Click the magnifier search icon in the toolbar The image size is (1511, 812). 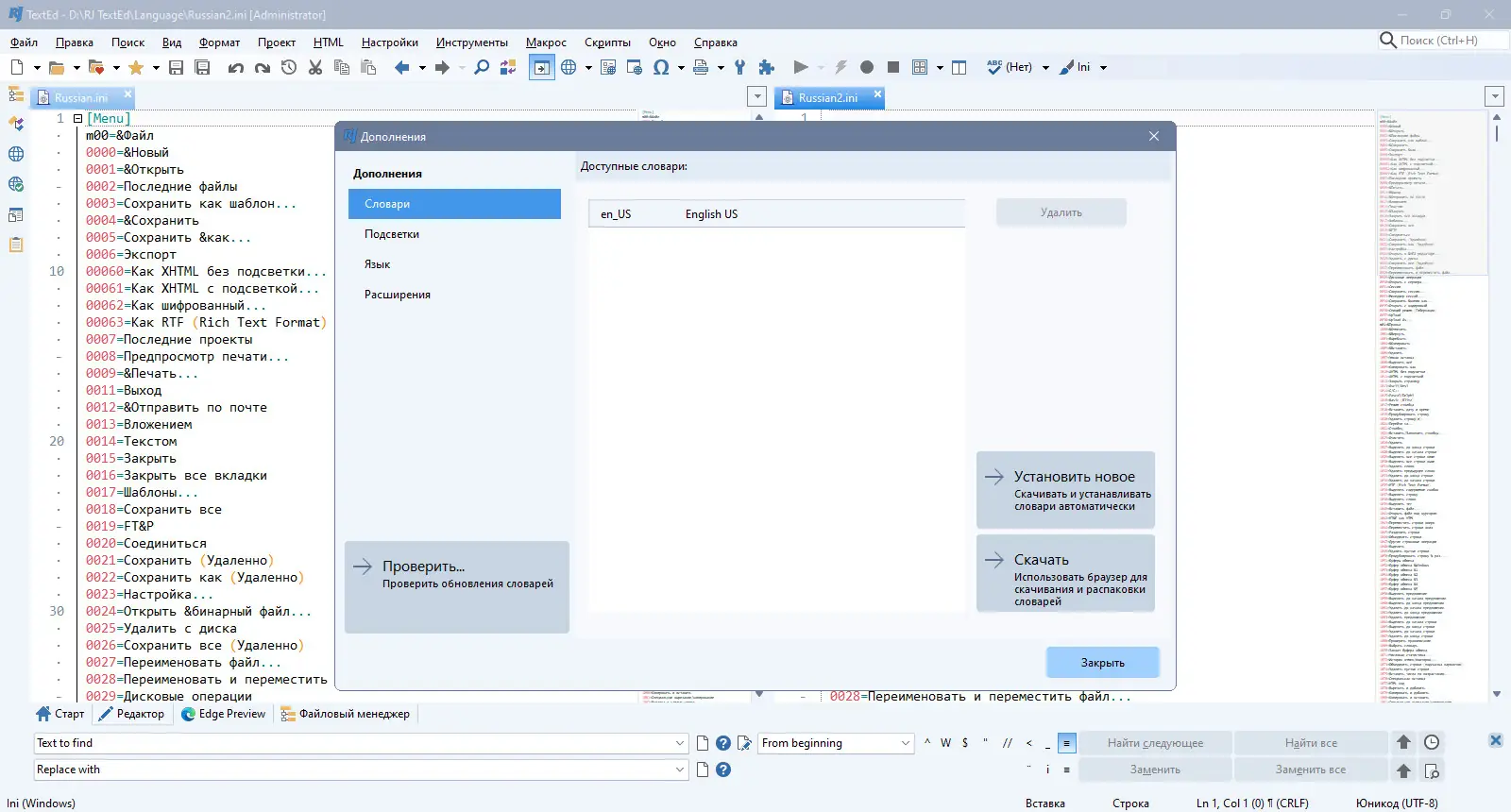click(482, 67)
